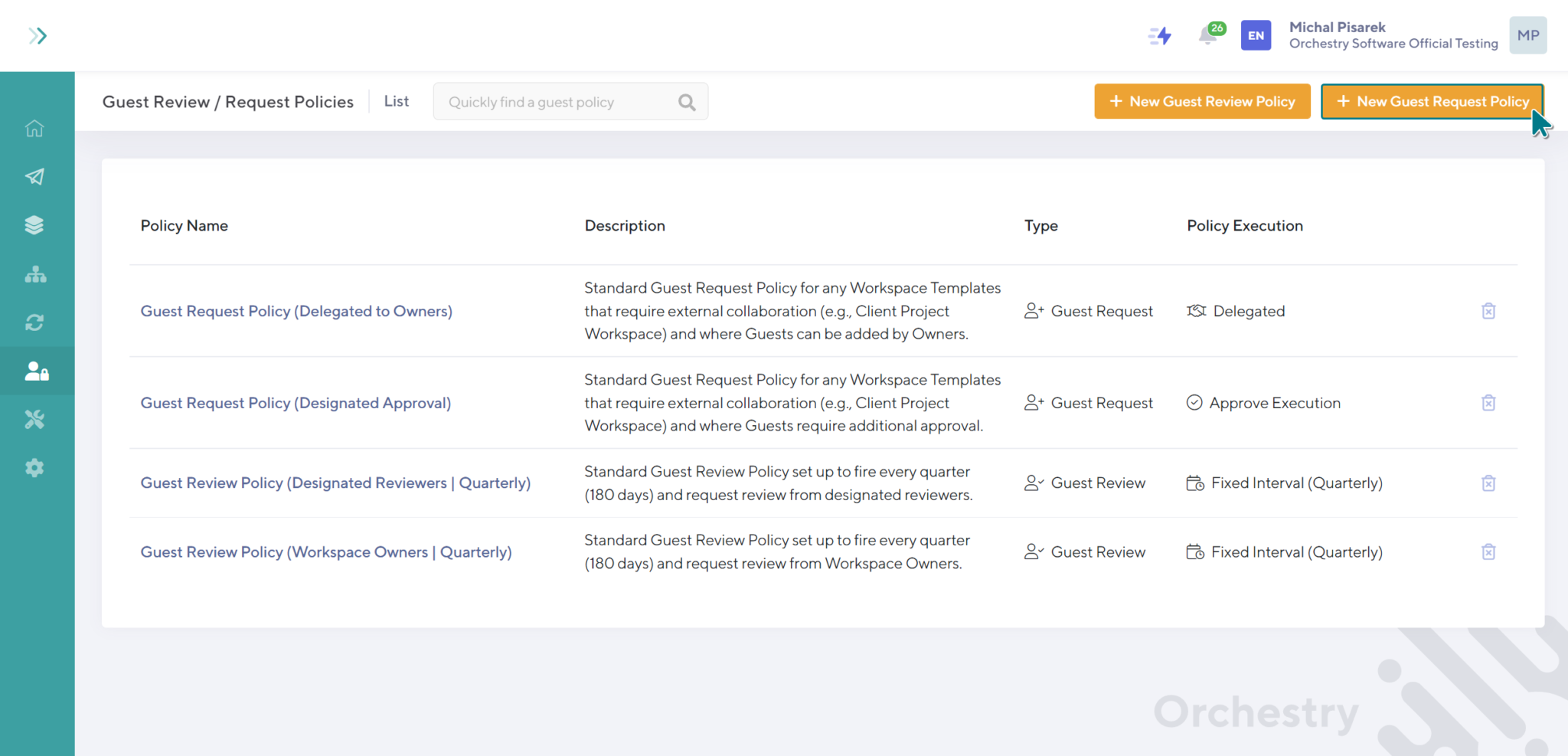Create a New Guest Review Policy
Viewport: 1568px width, 756px height.
[1201, 101]
